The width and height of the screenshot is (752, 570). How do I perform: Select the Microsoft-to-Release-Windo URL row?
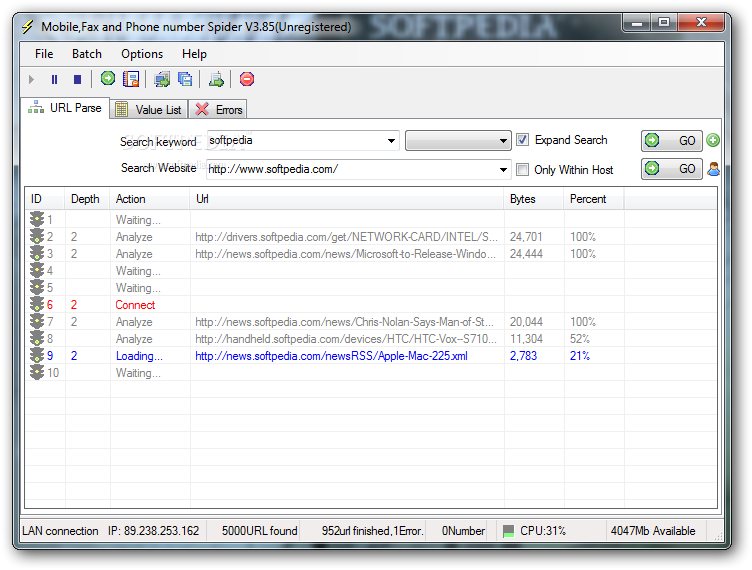click(345, 254)
